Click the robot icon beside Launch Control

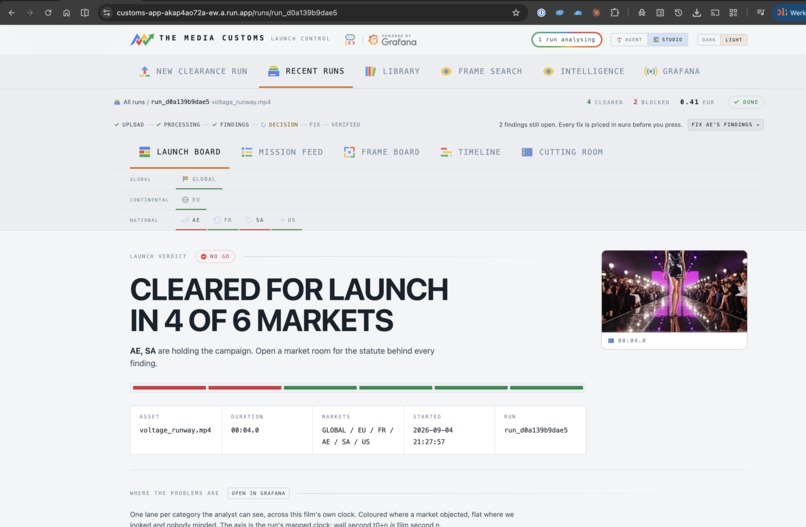350,40
